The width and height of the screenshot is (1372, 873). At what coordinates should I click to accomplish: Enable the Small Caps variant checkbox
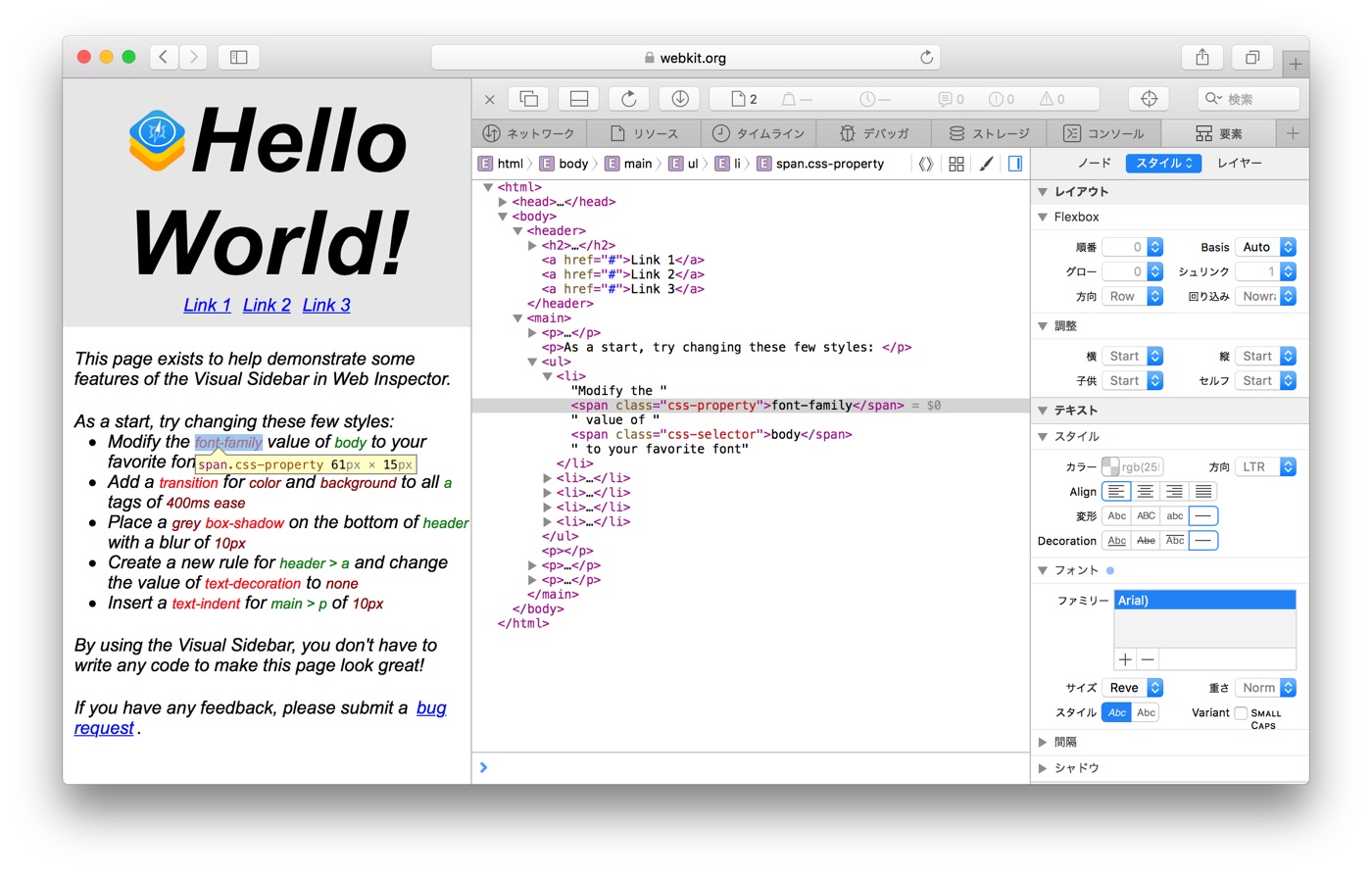pyautogui.click(x=1241, y=713)
